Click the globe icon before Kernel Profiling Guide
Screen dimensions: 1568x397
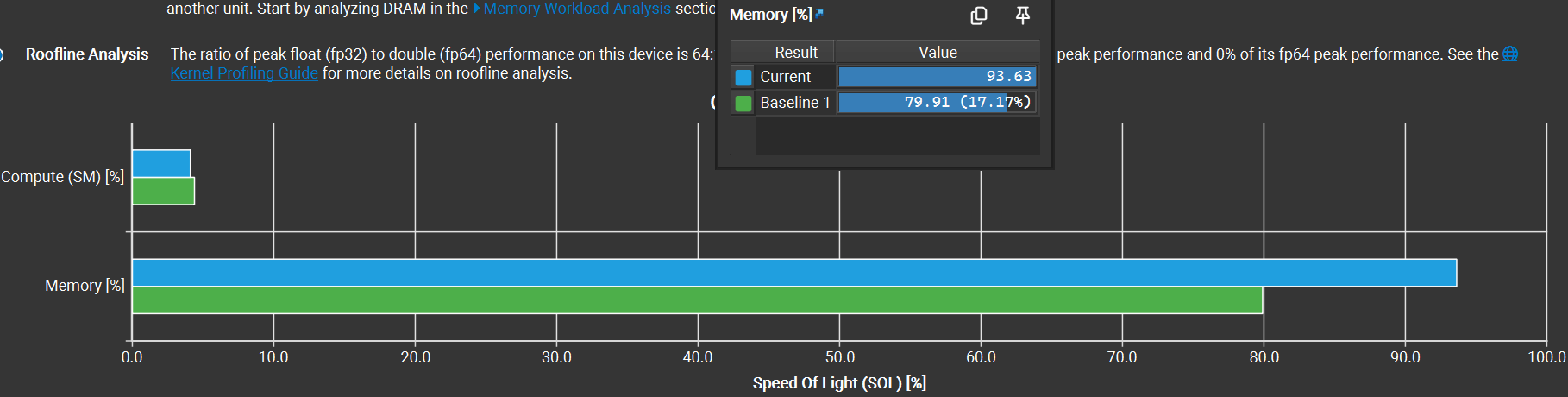1510,54
